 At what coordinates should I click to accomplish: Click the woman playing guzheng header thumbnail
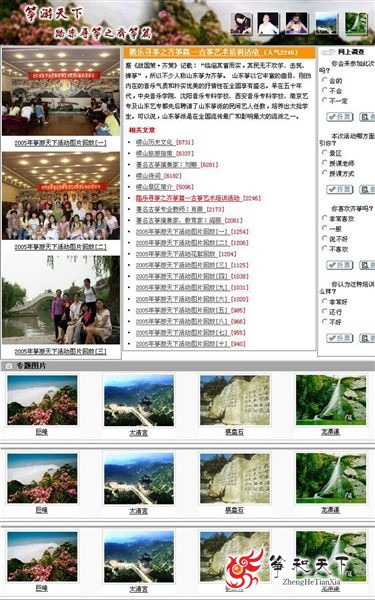(x=241, y=24)
